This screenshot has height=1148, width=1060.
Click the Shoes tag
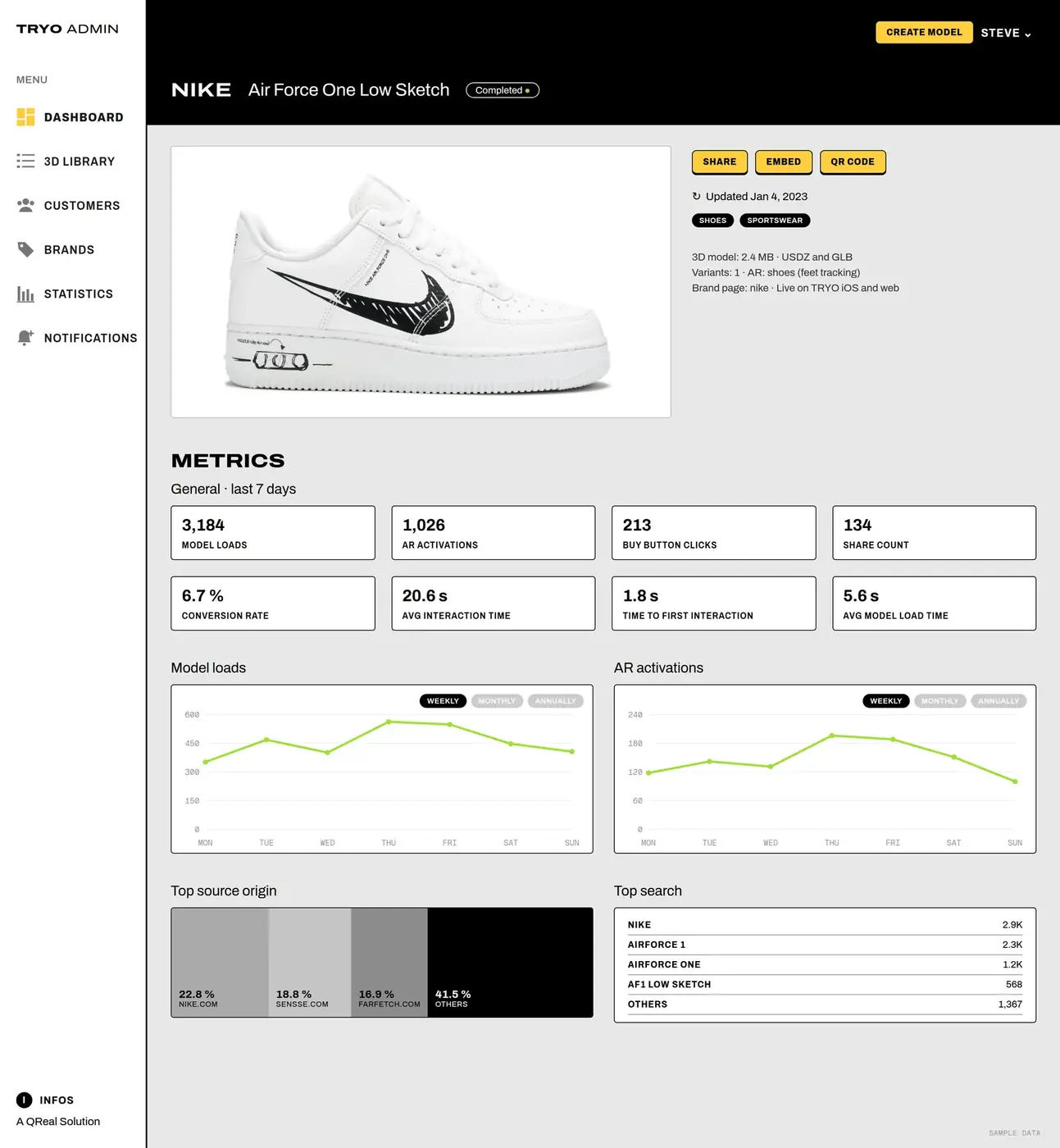coord(712,221)
